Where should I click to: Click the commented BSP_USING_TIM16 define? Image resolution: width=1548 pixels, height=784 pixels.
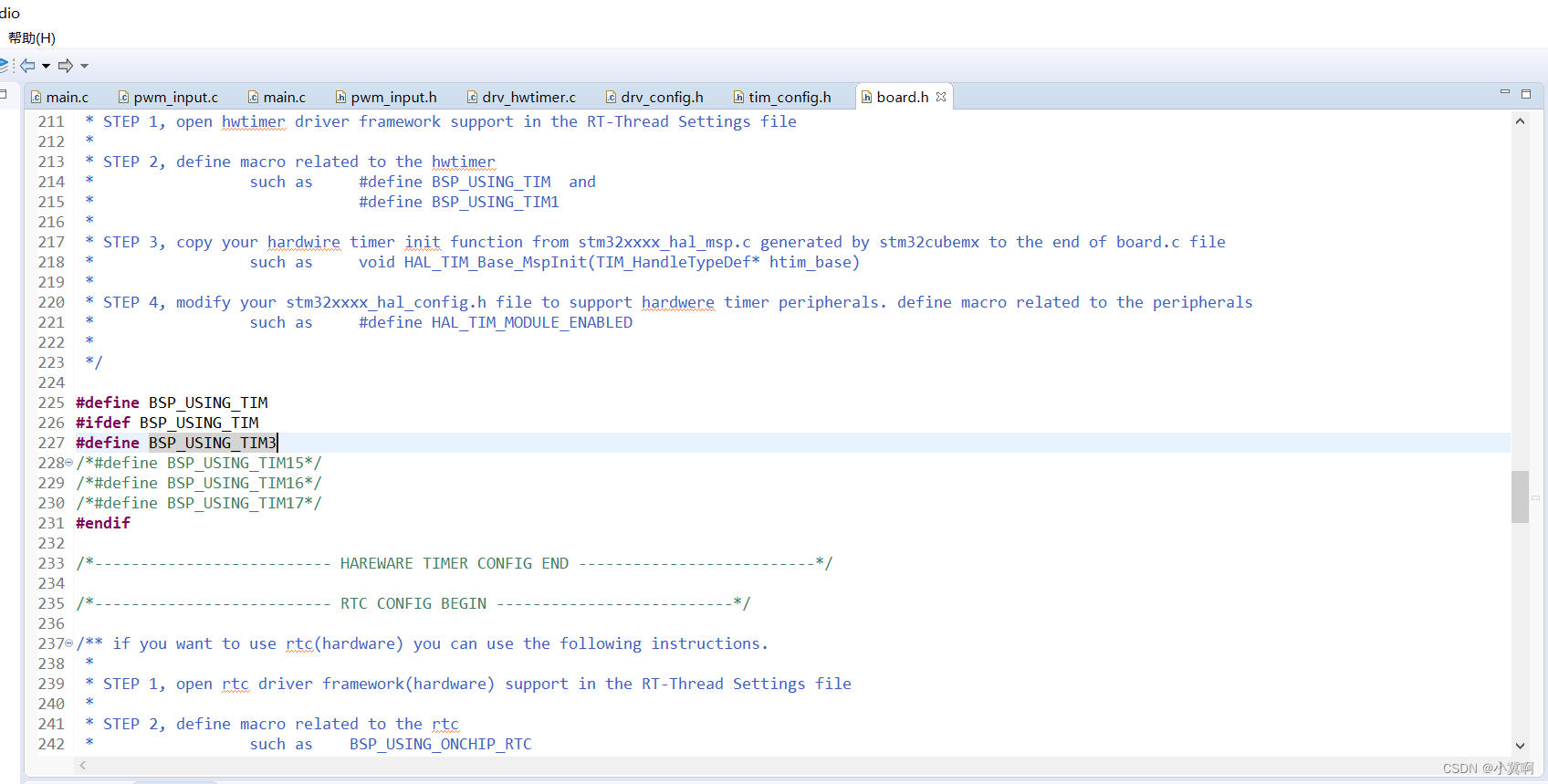(x=199, y=483)
